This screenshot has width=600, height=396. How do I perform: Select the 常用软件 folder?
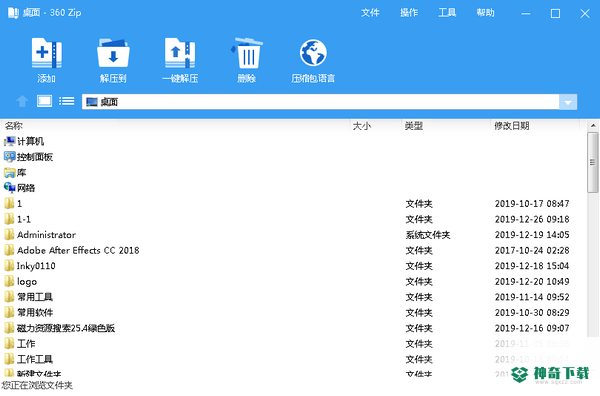pyautogui.click(x=35, y=313)
